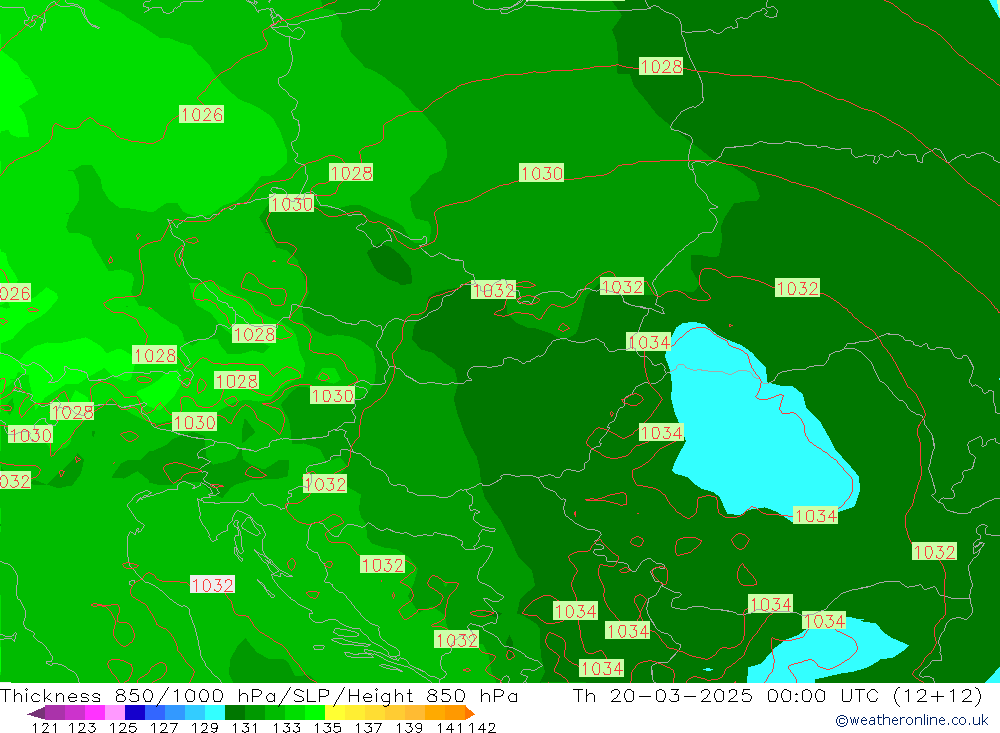Screen dimensions: 1000x733
Task: Select the darkest green legend swatch
Action: [x=235, y=712]
